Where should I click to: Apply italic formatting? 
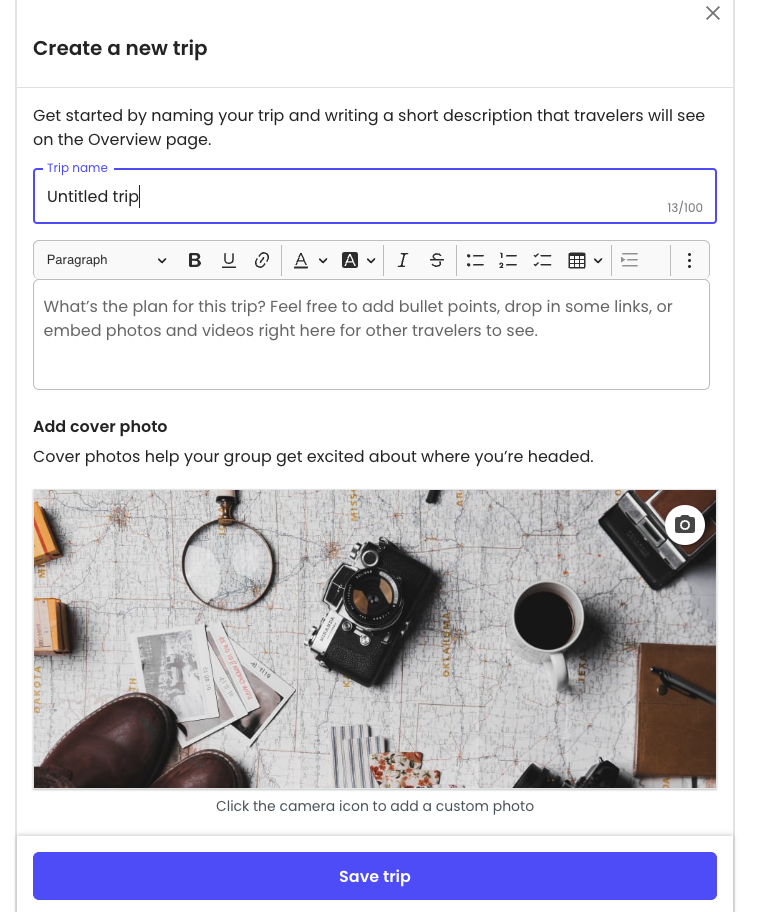pos(402,260)
